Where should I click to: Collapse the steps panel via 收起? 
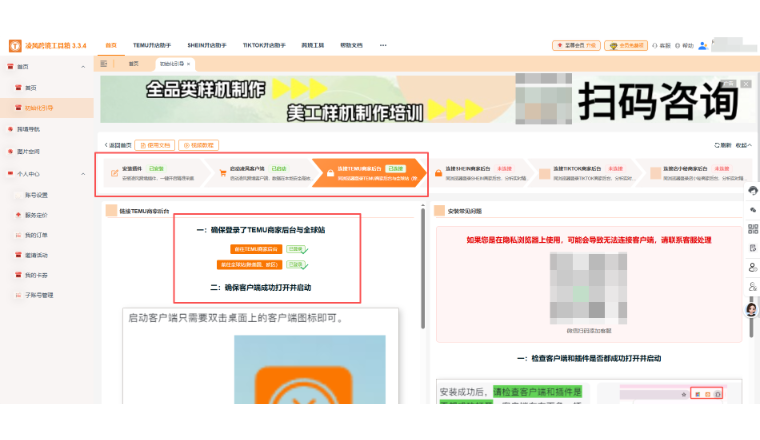click(744, 145)
